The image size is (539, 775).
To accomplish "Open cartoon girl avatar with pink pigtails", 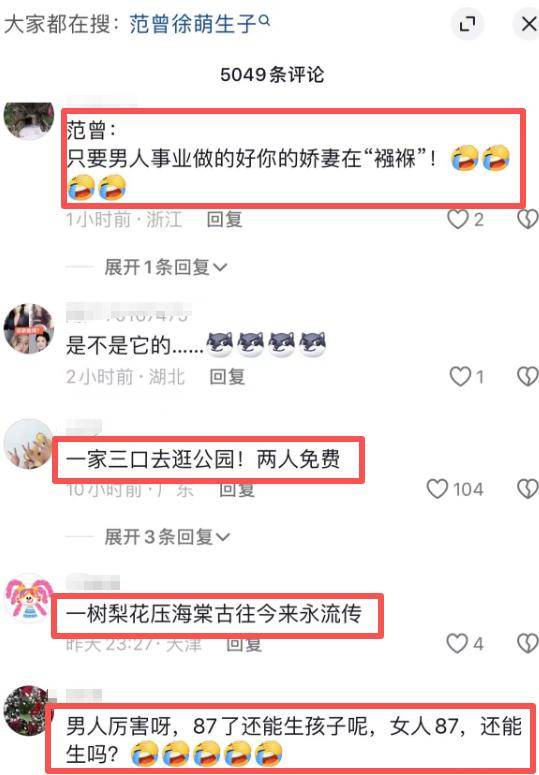I will 29,598.
